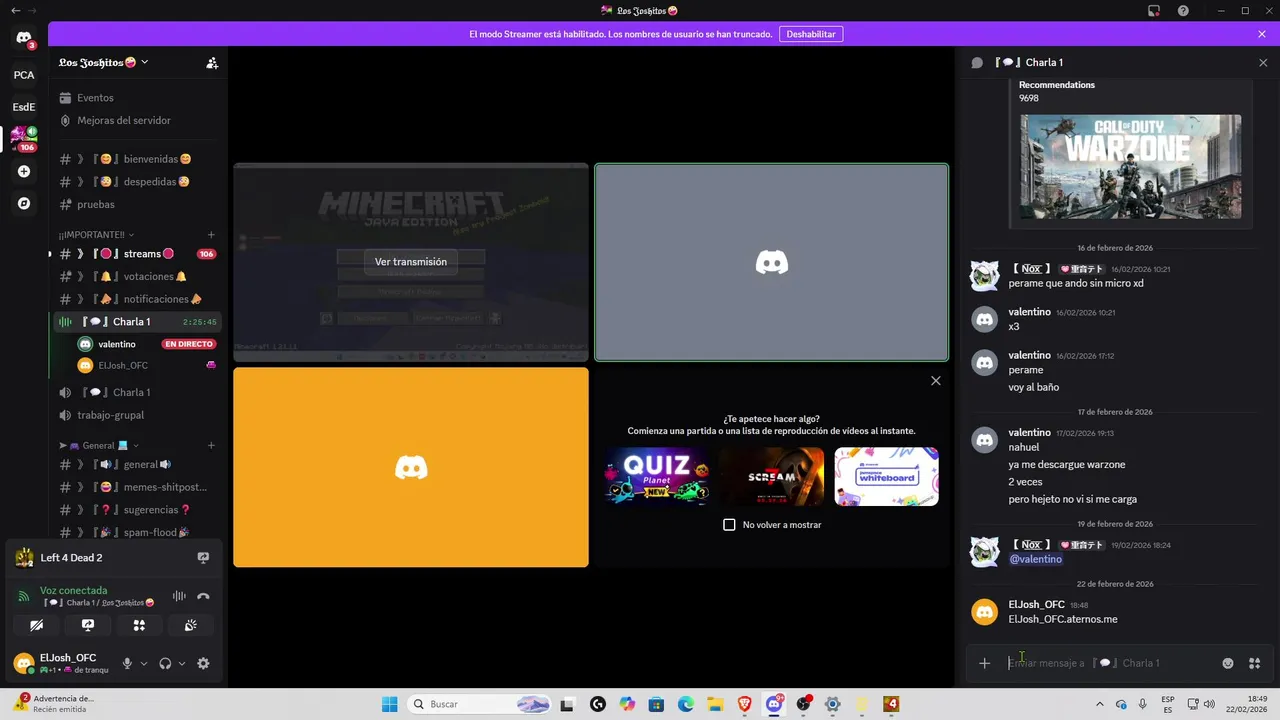Viewport: 1280px width, 720px height.
Task: Open Windows Start menu
Action: 390,704
